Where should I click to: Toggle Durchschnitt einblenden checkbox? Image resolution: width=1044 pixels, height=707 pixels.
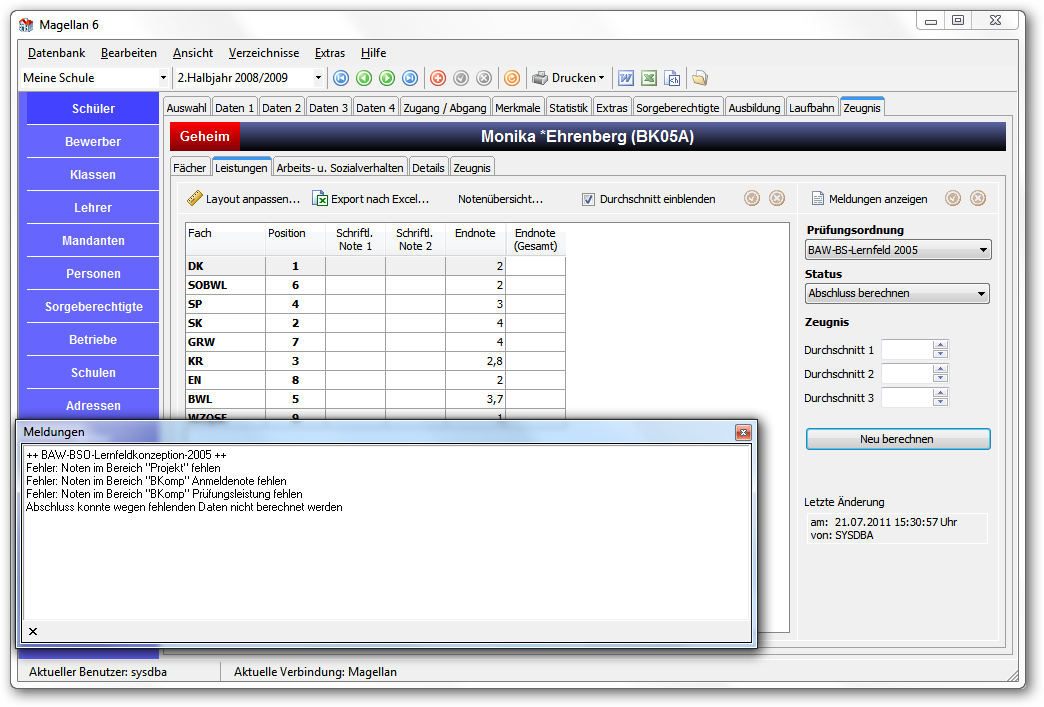pyautogui.click(x=589, y=199)
